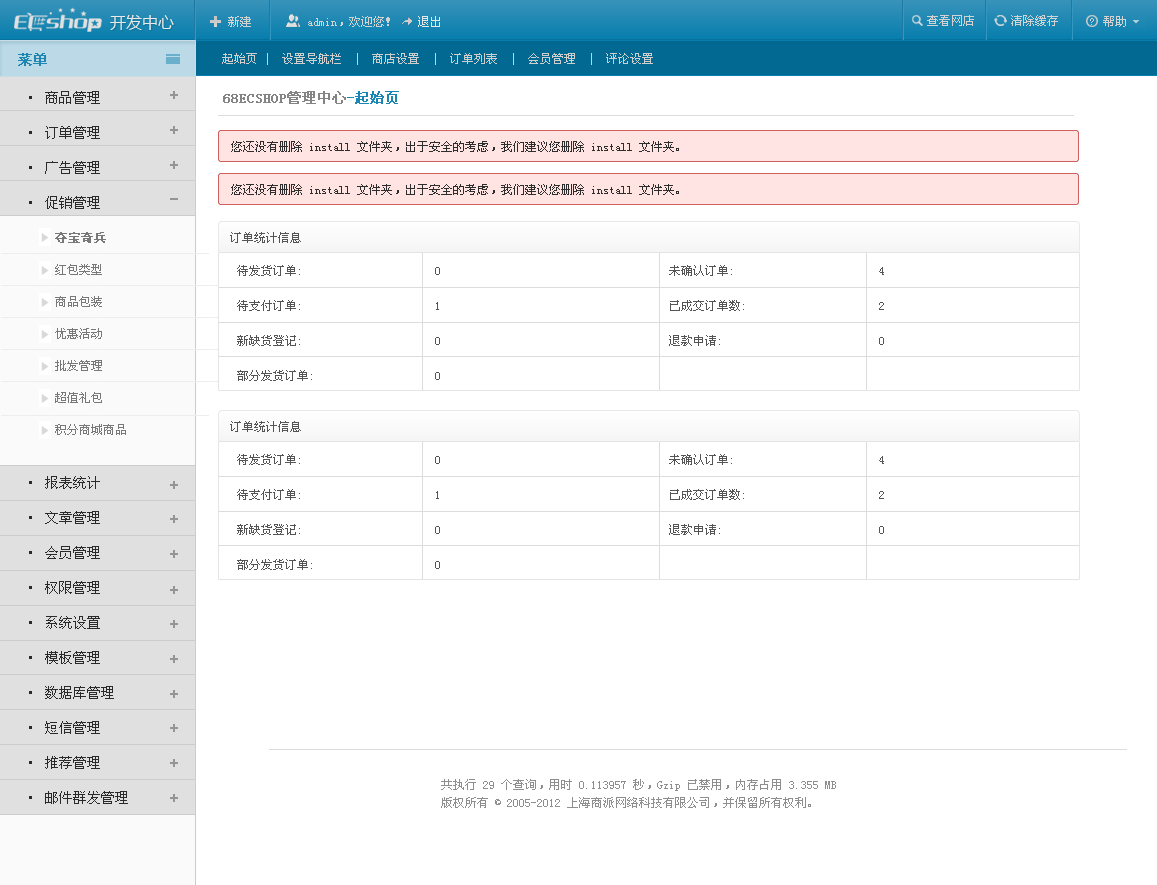Screen dimensions: 1157x885
Task: Click the 积分商城商品 sidebar link
Action: (x=90, y=430)
